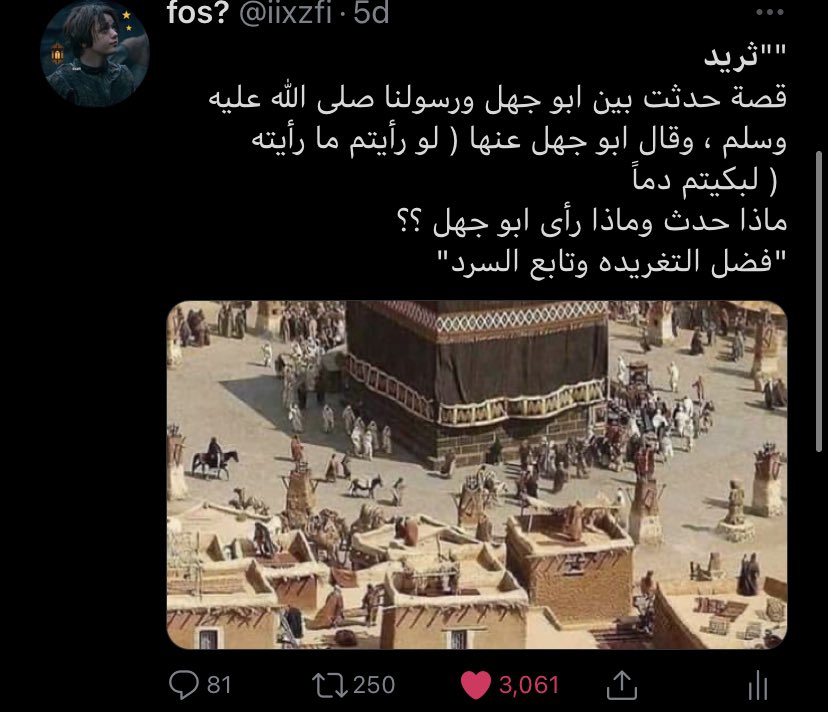This screenshot has height=712, width=828.
Task: Click the 250 retweets count
Action: tap(373, 685)
